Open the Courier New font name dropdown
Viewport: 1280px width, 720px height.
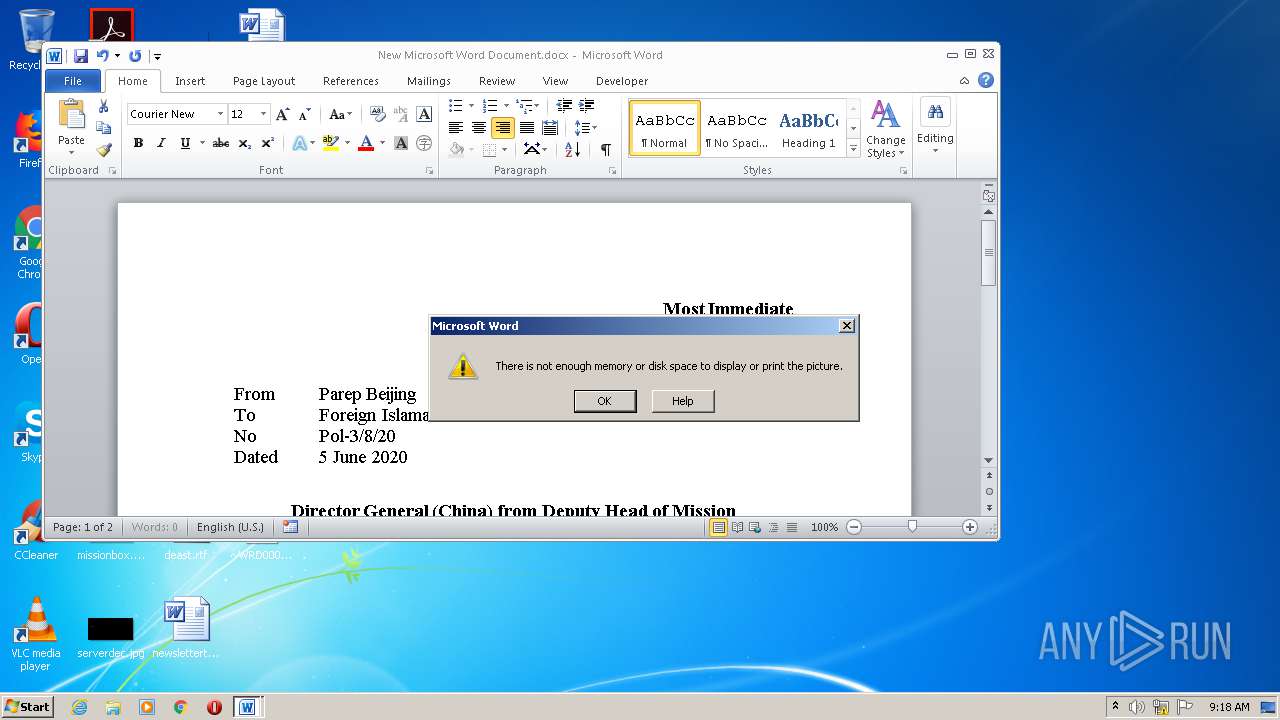[x=220, y=114]
